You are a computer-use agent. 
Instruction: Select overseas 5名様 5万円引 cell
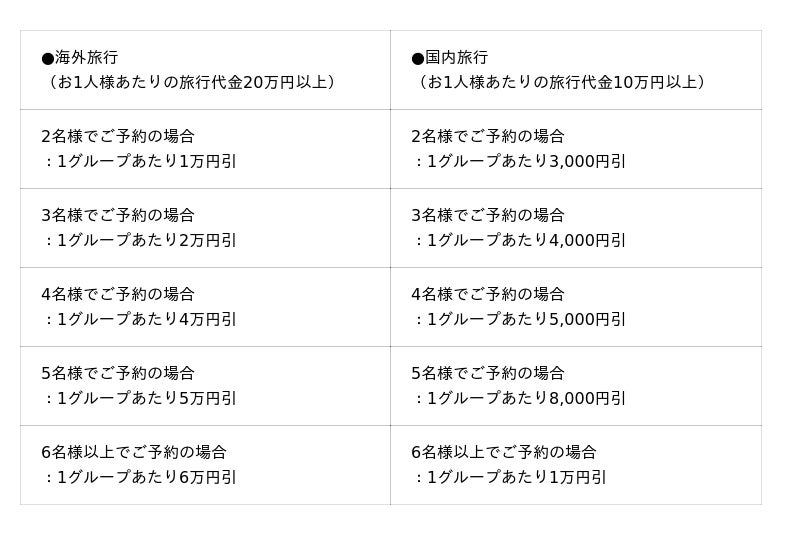tap(205, 386)
